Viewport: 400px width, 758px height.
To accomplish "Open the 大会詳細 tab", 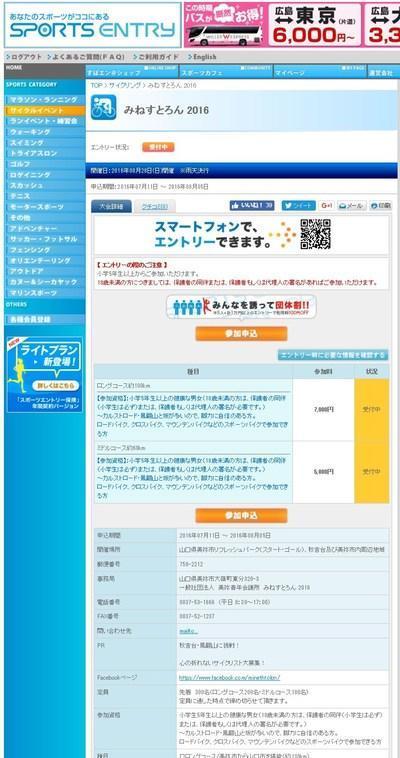I will (111, 206).
